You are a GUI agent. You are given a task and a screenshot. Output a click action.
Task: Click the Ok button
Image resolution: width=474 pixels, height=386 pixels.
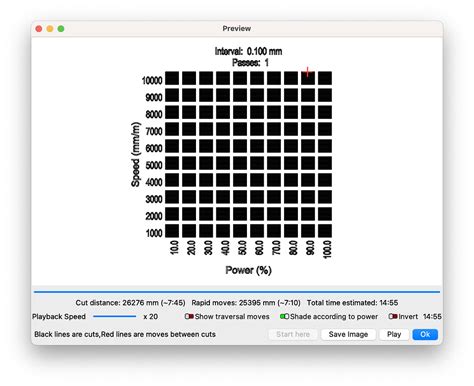click(425, 334)
